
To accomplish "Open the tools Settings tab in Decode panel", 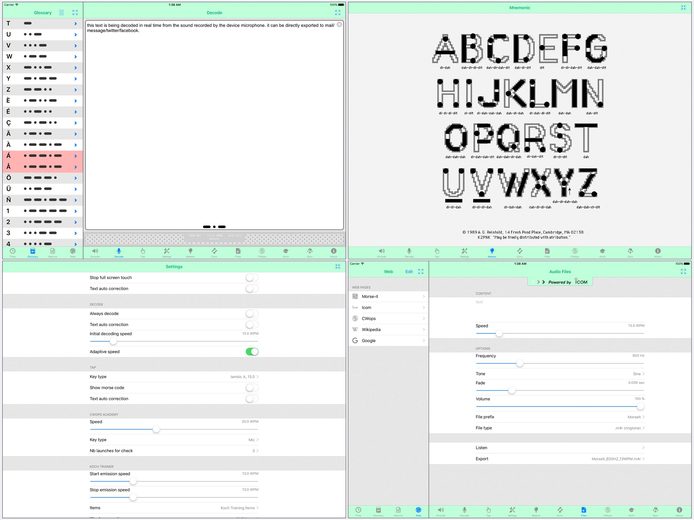I will [x=166, y=252].
